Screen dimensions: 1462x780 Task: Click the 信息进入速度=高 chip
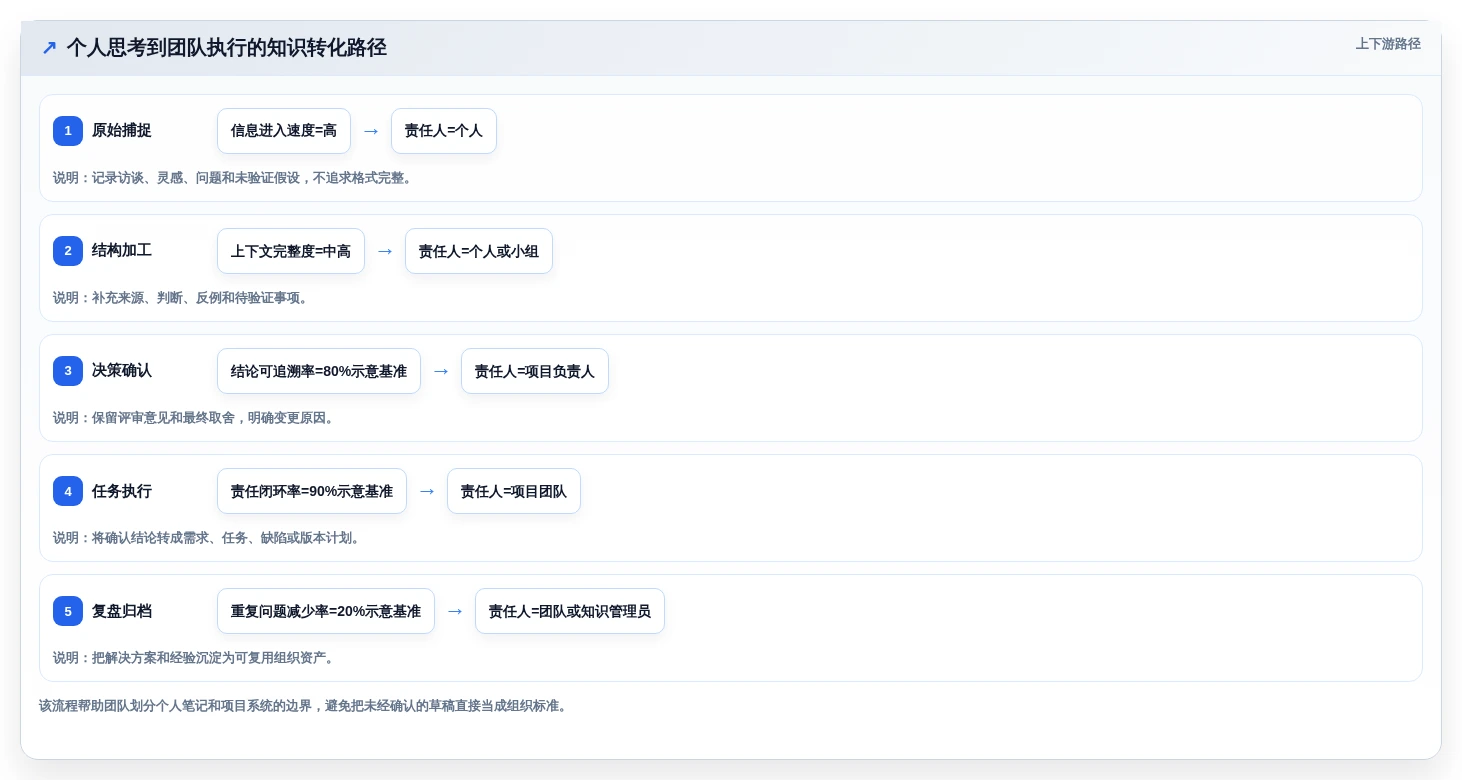(284, 131)
